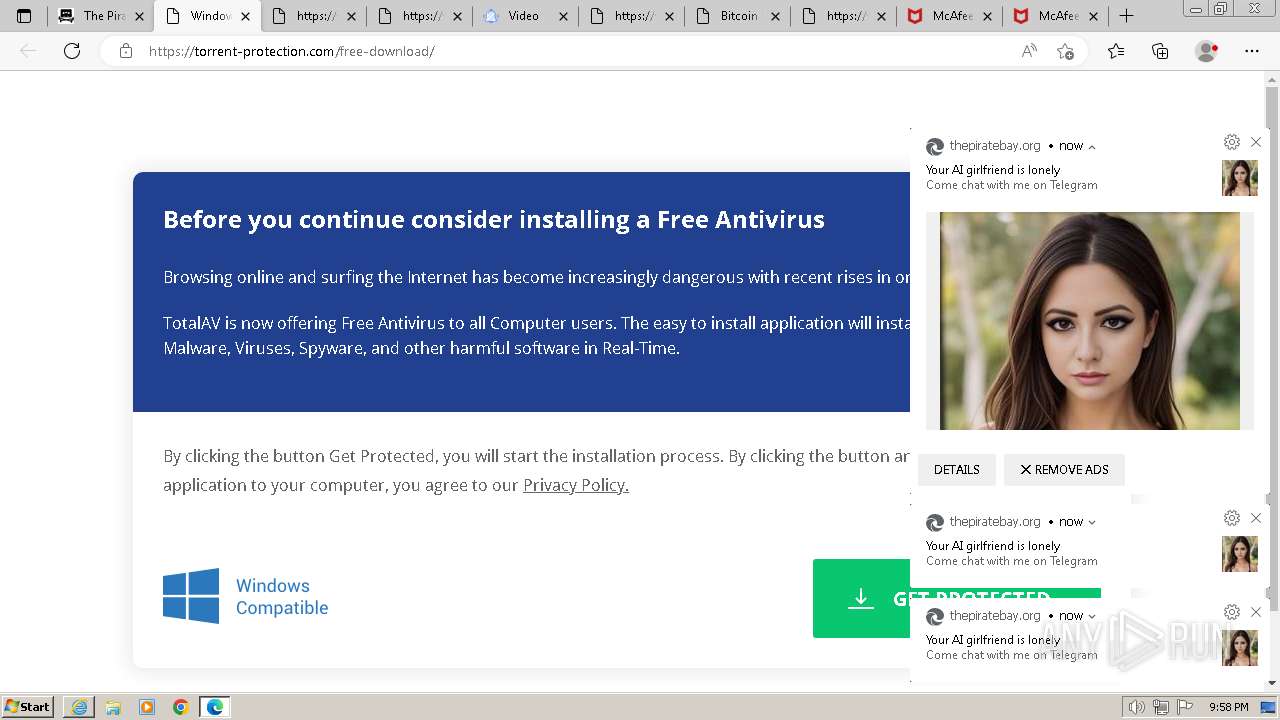Click the REMOVE ADS button

coord(1064,470)
